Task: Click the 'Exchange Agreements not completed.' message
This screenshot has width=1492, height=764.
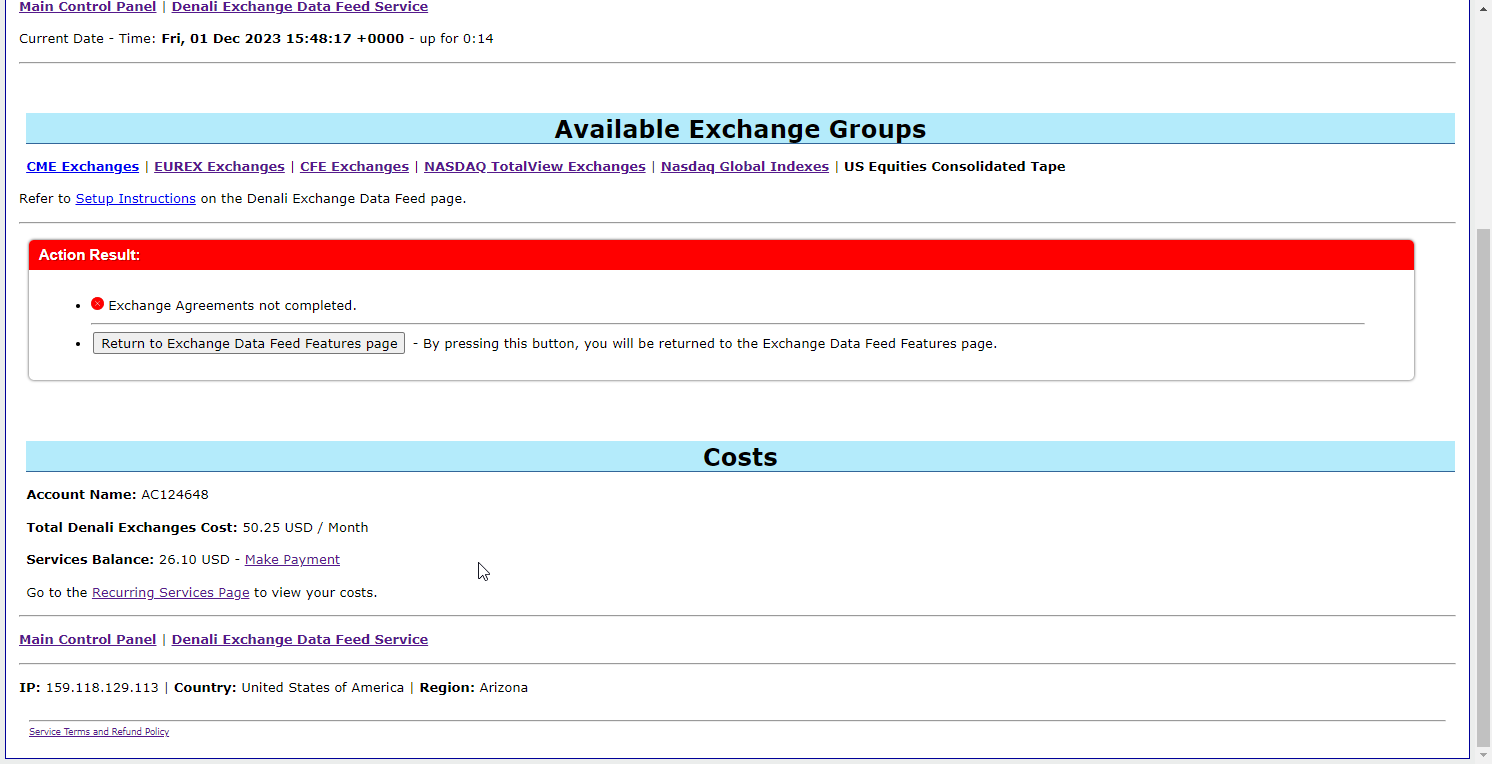Action: point(232,306)
